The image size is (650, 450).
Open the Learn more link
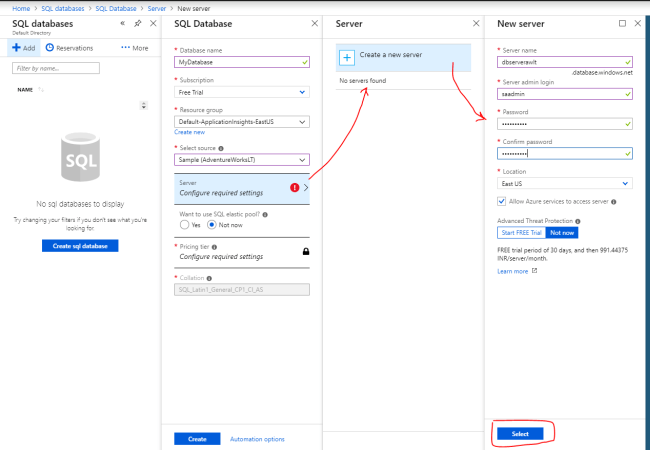512,271
